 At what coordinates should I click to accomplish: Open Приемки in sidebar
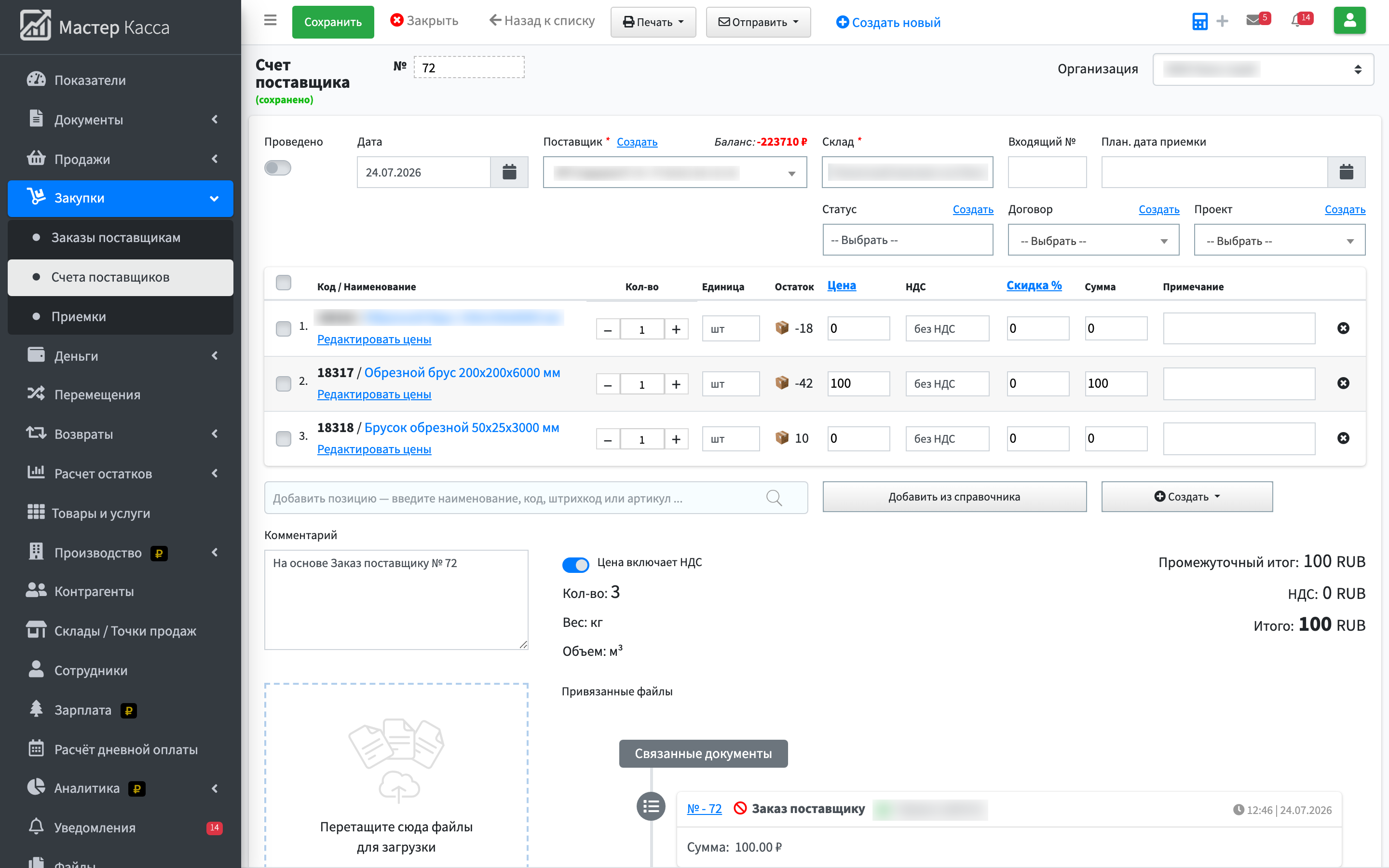121,316
